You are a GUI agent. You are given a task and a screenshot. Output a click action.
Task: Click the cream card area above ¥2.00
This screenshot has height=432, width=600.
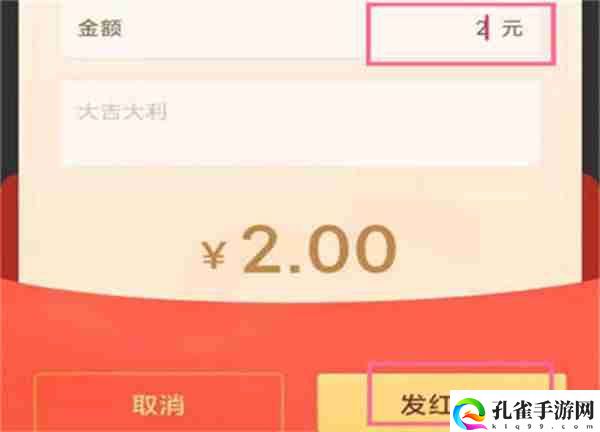[300, 195]
